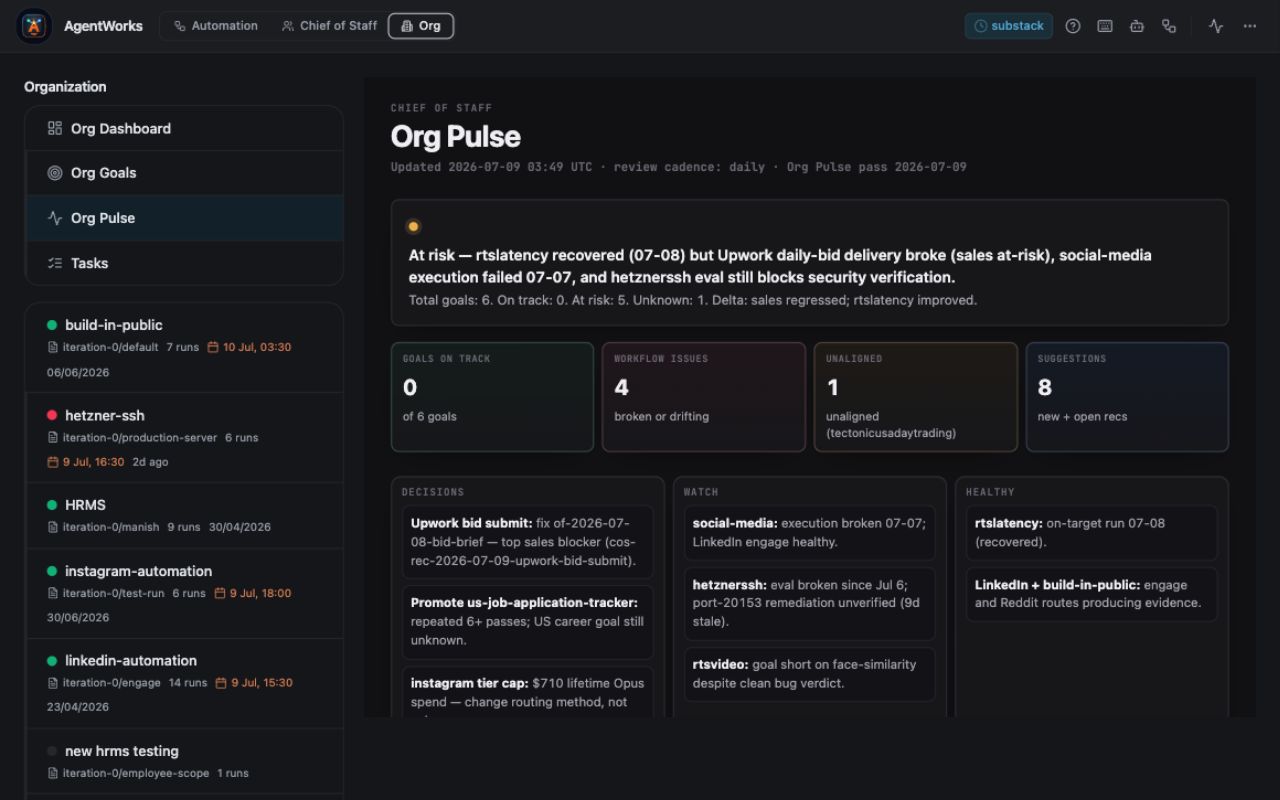The image size is (1280, 800).
Task: Click calendar icon next to 9 Jul, 15:30
Action: (x=221, y=683)
